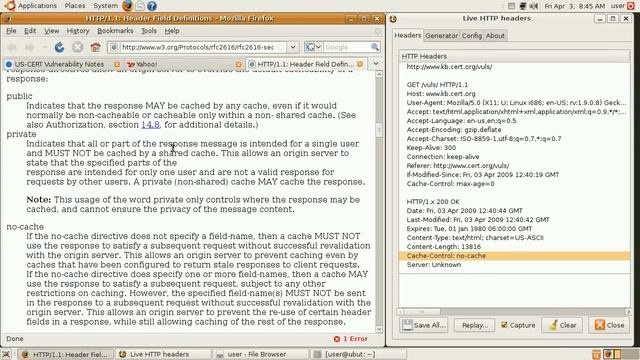This screenshot has height=360, width=640.
Task: Open search engine selector dropdown
Action: click(313, 47)
